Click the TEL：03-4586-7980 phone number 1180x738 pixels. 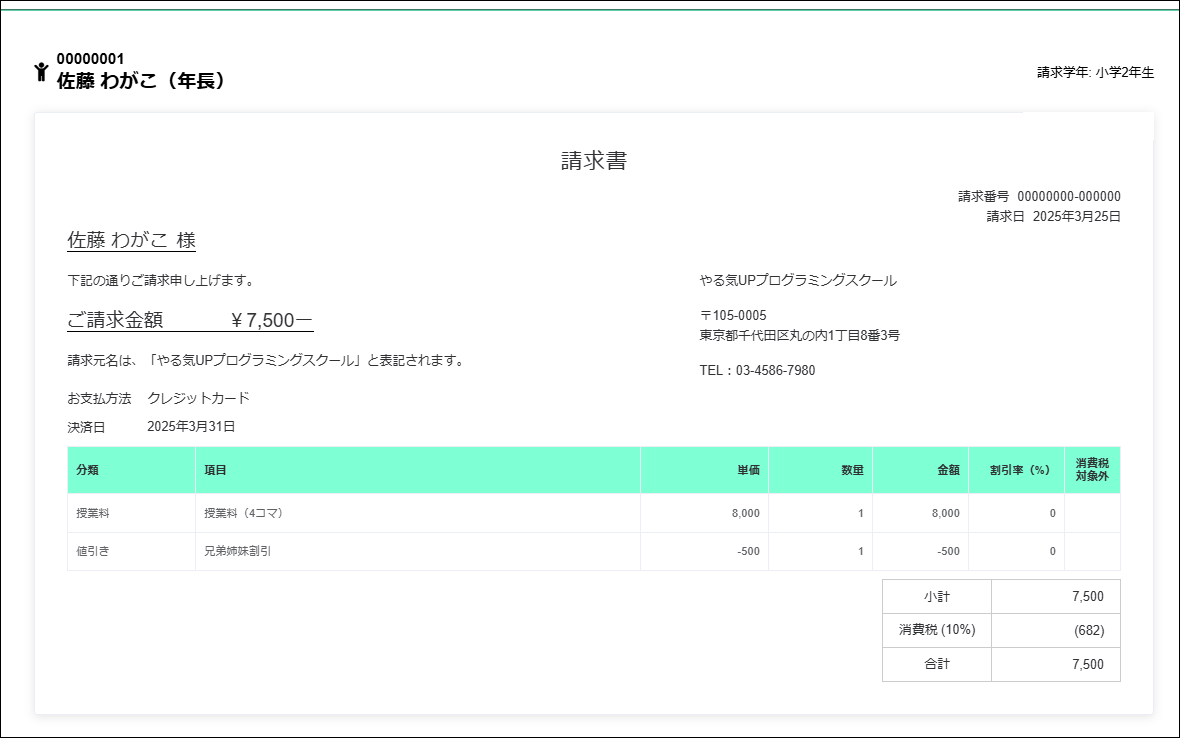[757, 370]
